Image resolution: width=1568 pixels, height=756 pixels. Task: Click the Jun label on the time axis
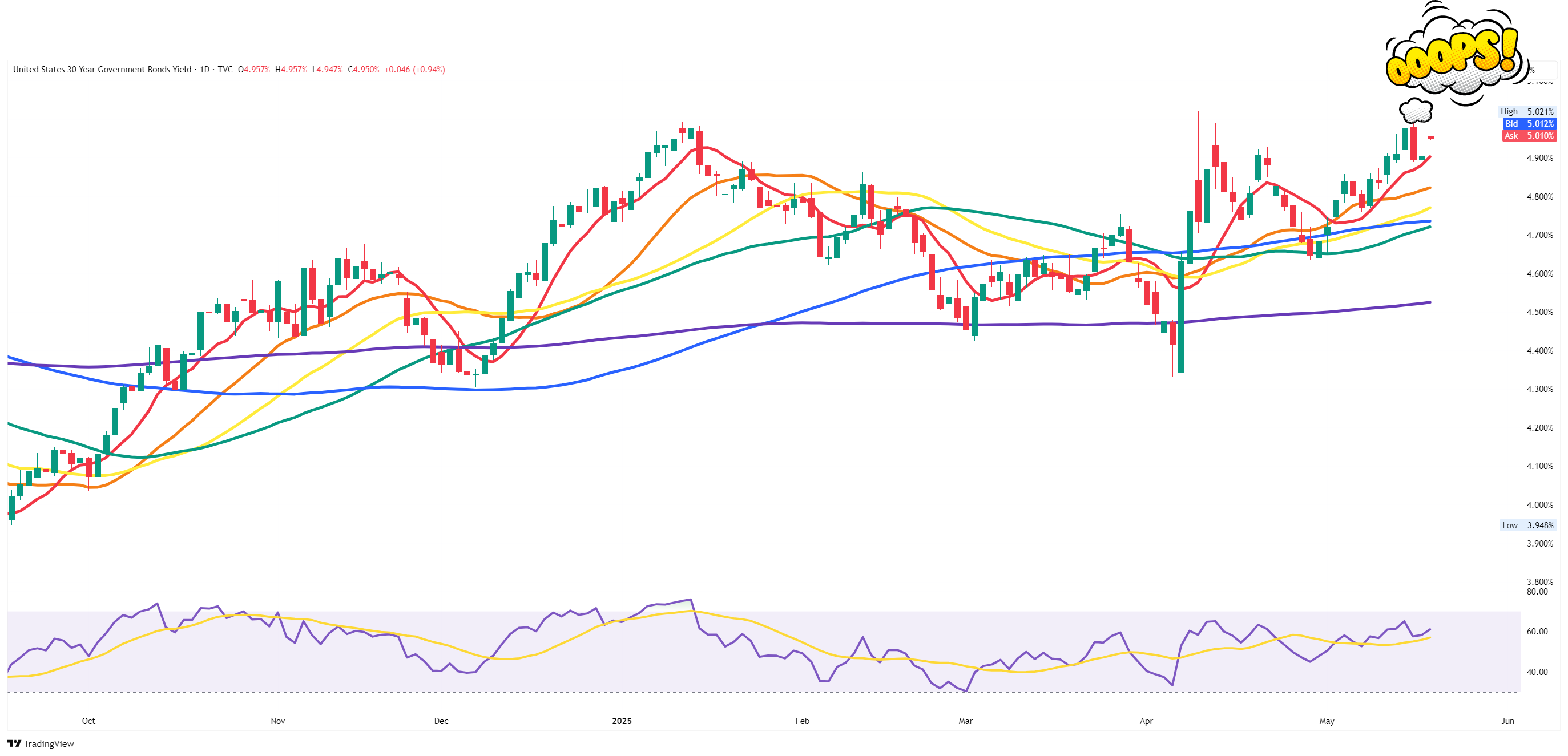click(x=1507, y=721)
